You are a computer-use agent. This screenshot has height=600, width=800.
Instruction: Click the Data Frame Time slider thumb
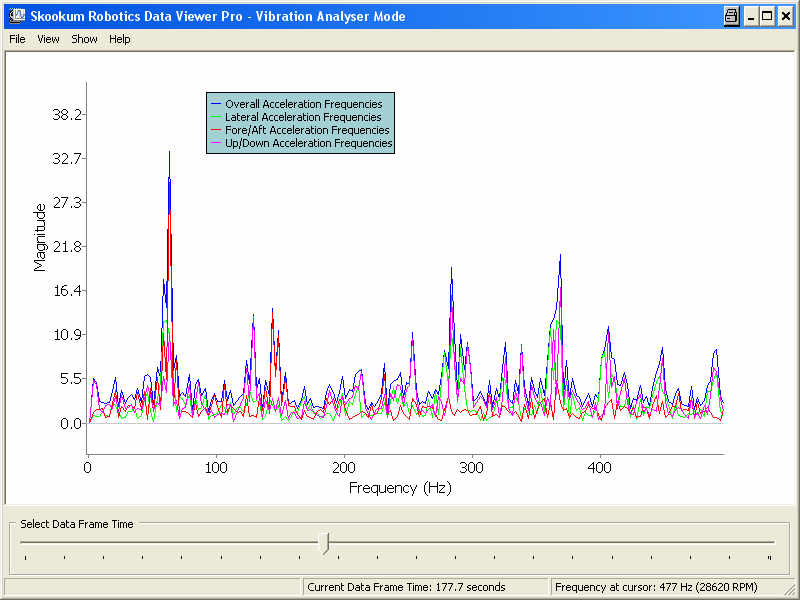point(324,543)
